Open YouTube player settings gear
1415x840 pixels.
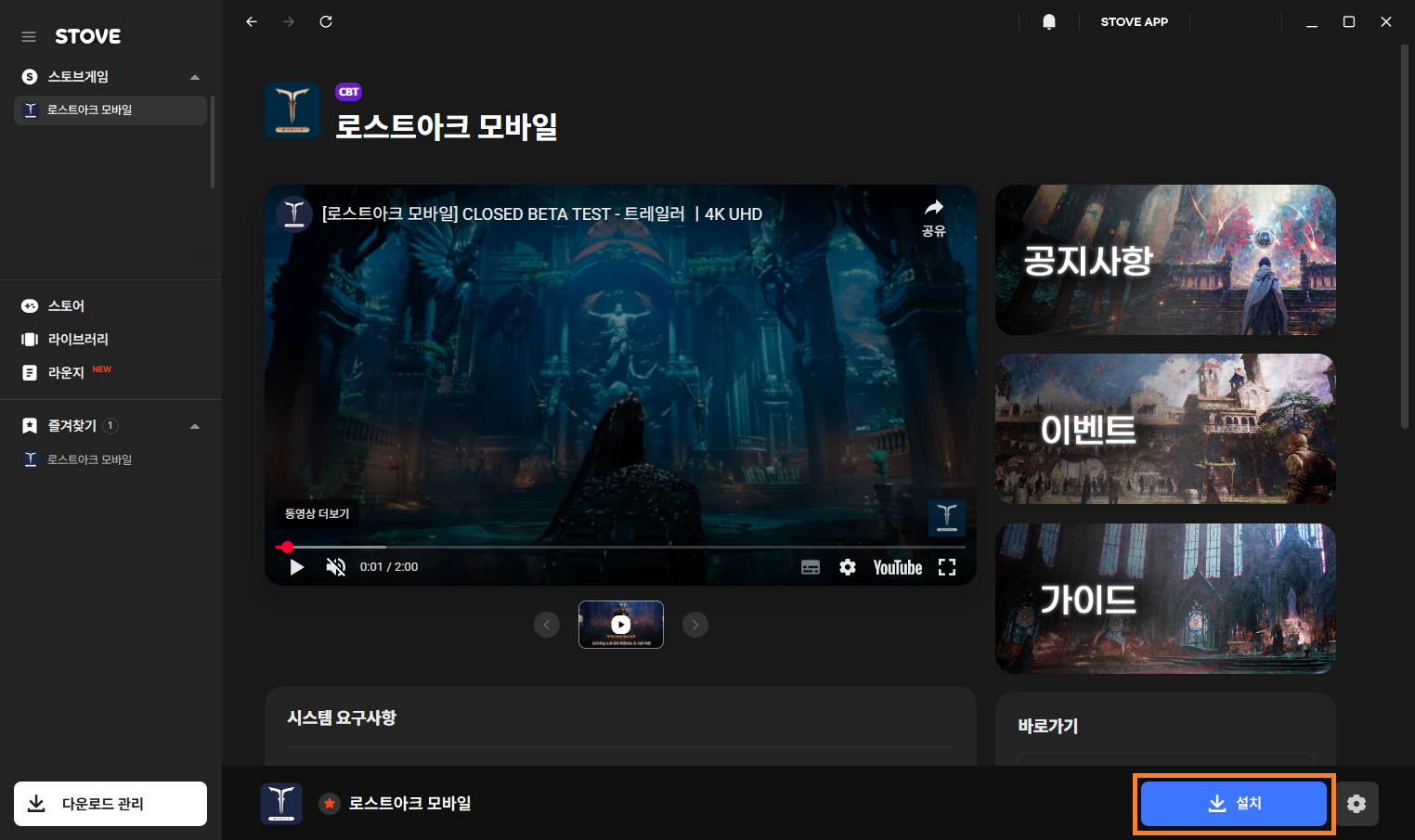pos(848,567)
